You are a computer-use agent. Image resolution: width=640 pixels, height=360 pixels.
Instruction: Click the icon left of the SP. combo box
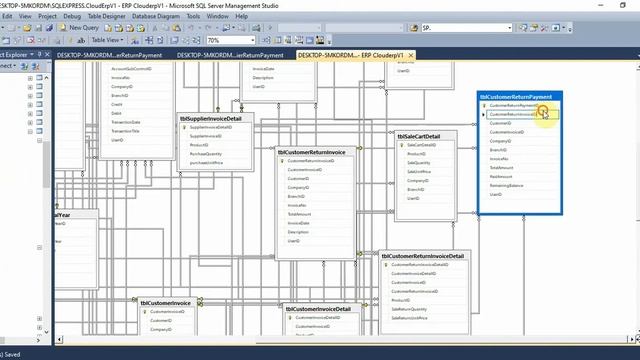[x=414, y=28]
